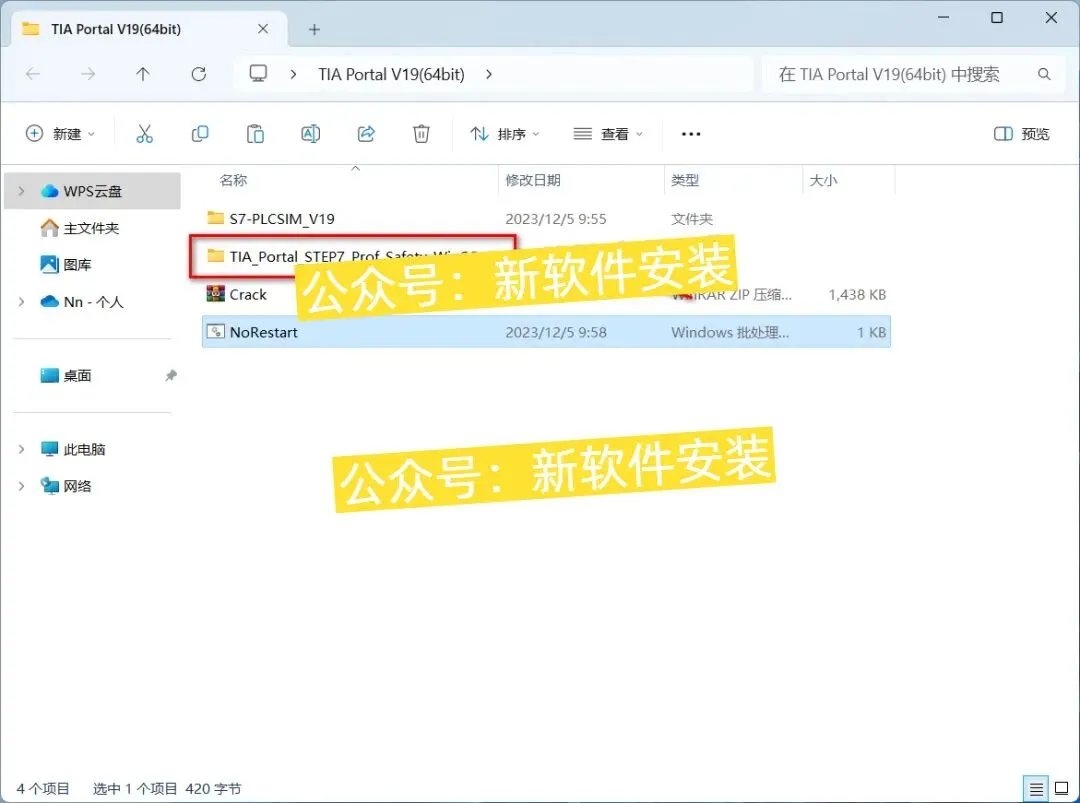The image size is (1080, 803).
Task: Select 此电脑 in the sidebar
Action: tap(84, 449)
